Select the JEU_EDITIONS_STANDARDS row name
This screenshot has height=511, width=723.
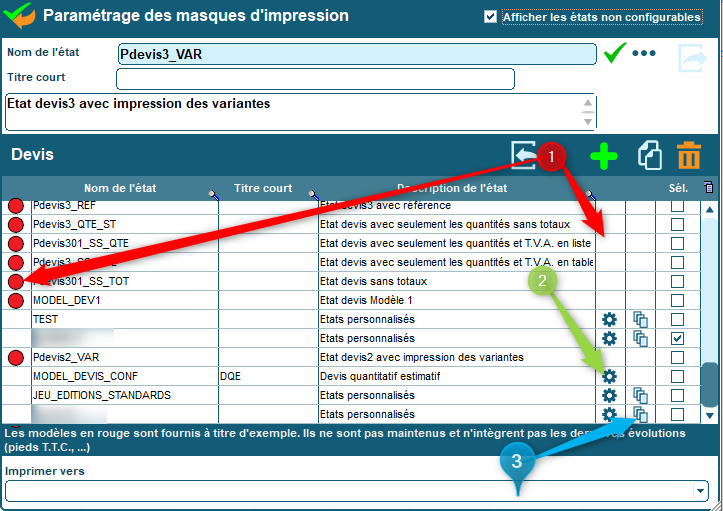(x=102, y=395)
